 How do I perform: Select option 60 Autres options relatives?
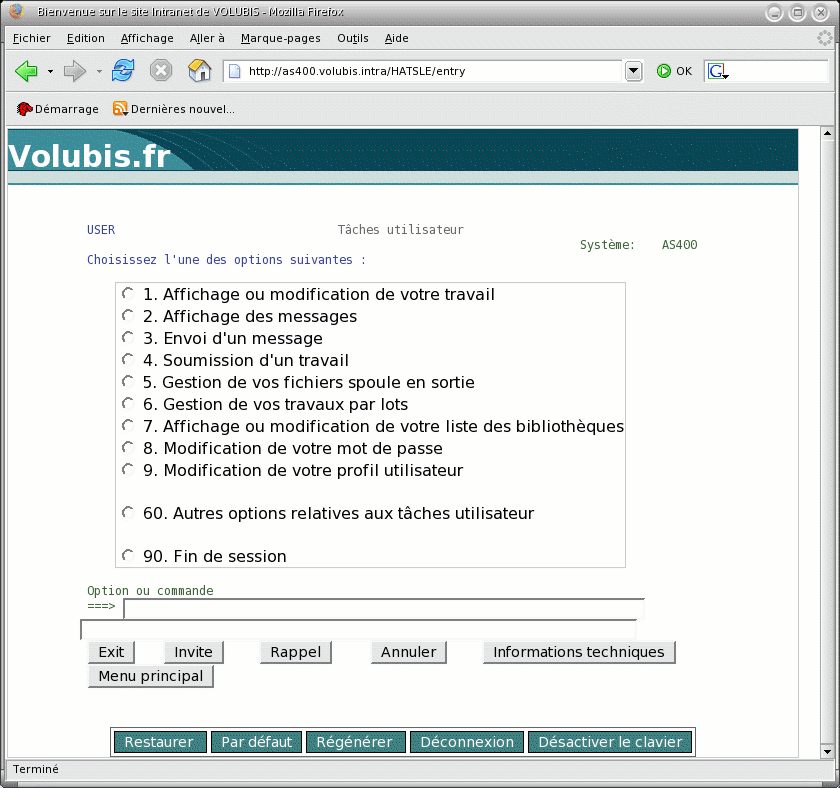click(x=128, y=513)
